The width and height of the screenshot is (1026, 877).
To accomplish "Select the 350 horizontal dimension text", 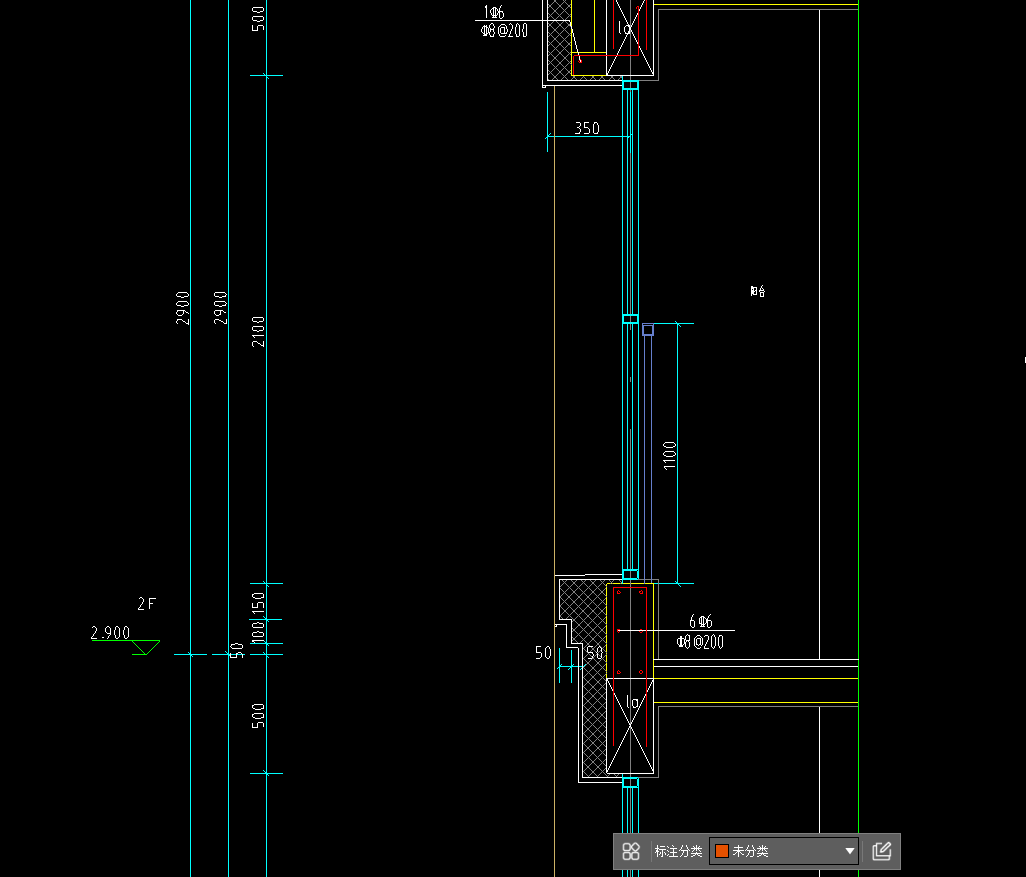I will point(587,128).
